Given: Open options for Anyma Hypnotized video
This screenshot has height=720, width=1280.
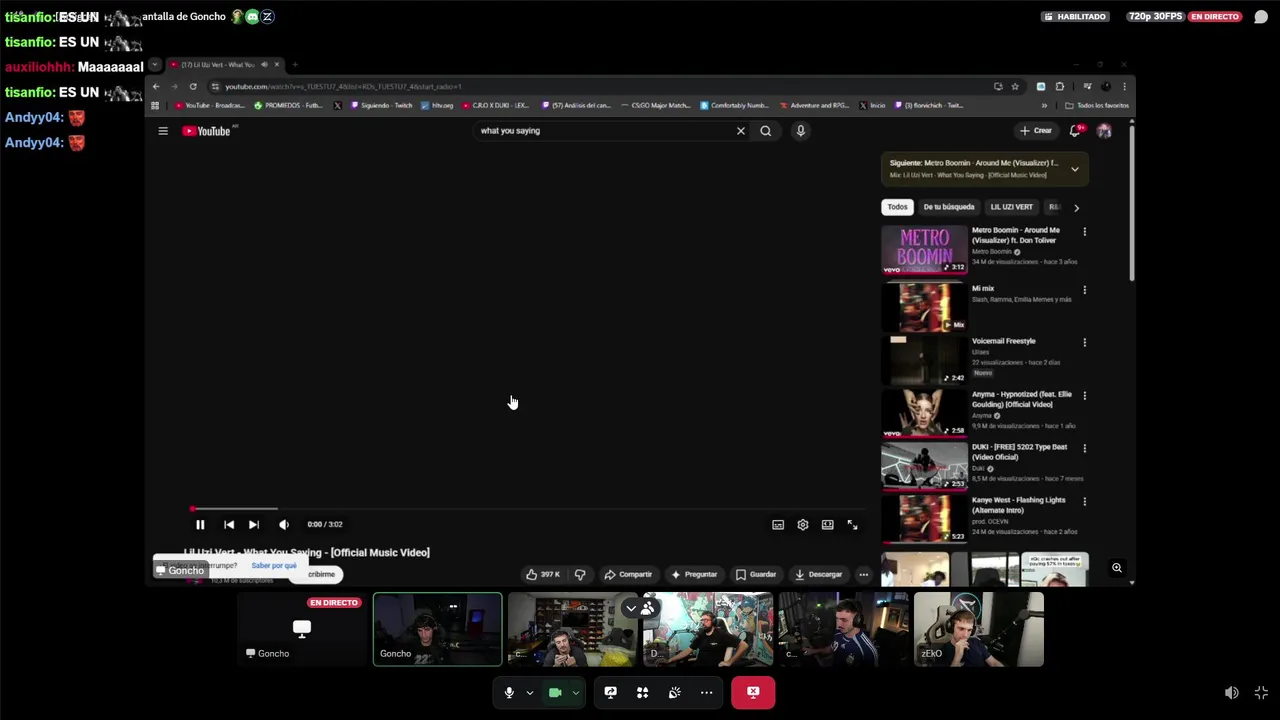Looking at the screenshot, I should pyautogui.click(x=1084, y=395).
